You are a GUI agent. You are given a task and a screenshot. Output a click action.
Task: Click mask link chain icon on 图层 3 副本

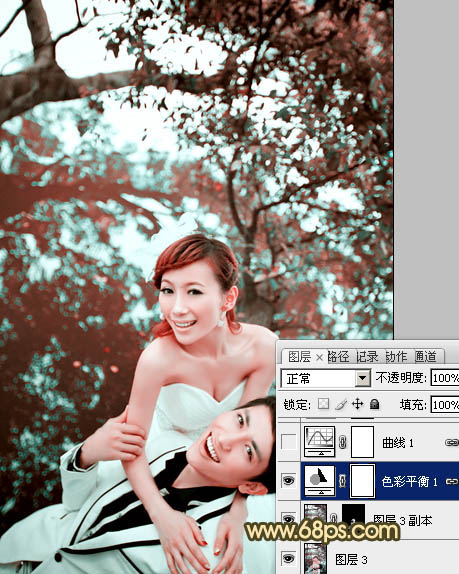[334, 518]
